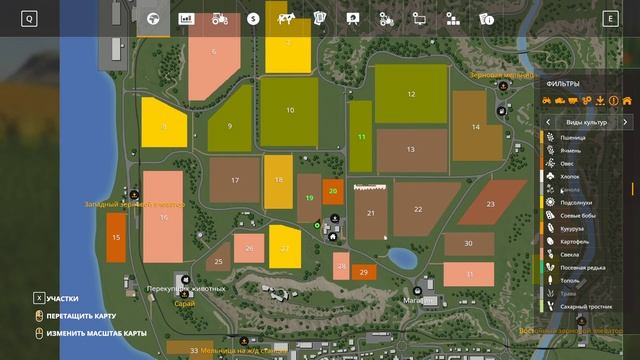Open general settings gear-monitor icon
640x360 pixels.
[419, 19]
